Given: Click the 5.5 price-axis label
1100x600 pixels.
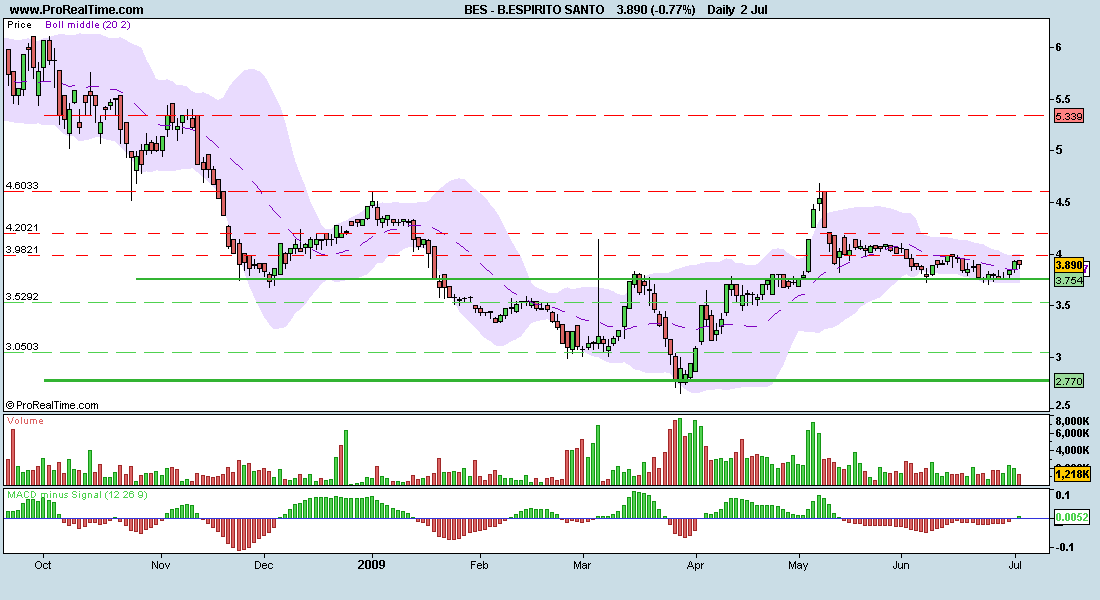Looking at the screenshot, I should 1063,100.
